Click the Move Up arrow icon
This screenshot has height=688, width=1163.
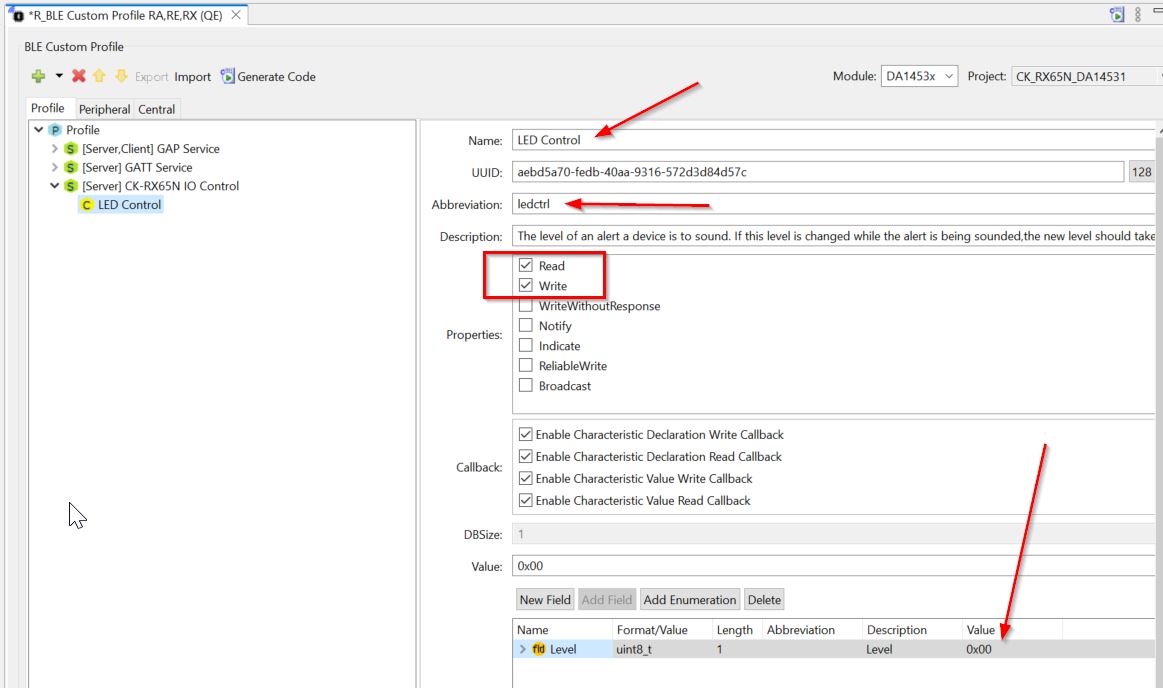point(99,76)
